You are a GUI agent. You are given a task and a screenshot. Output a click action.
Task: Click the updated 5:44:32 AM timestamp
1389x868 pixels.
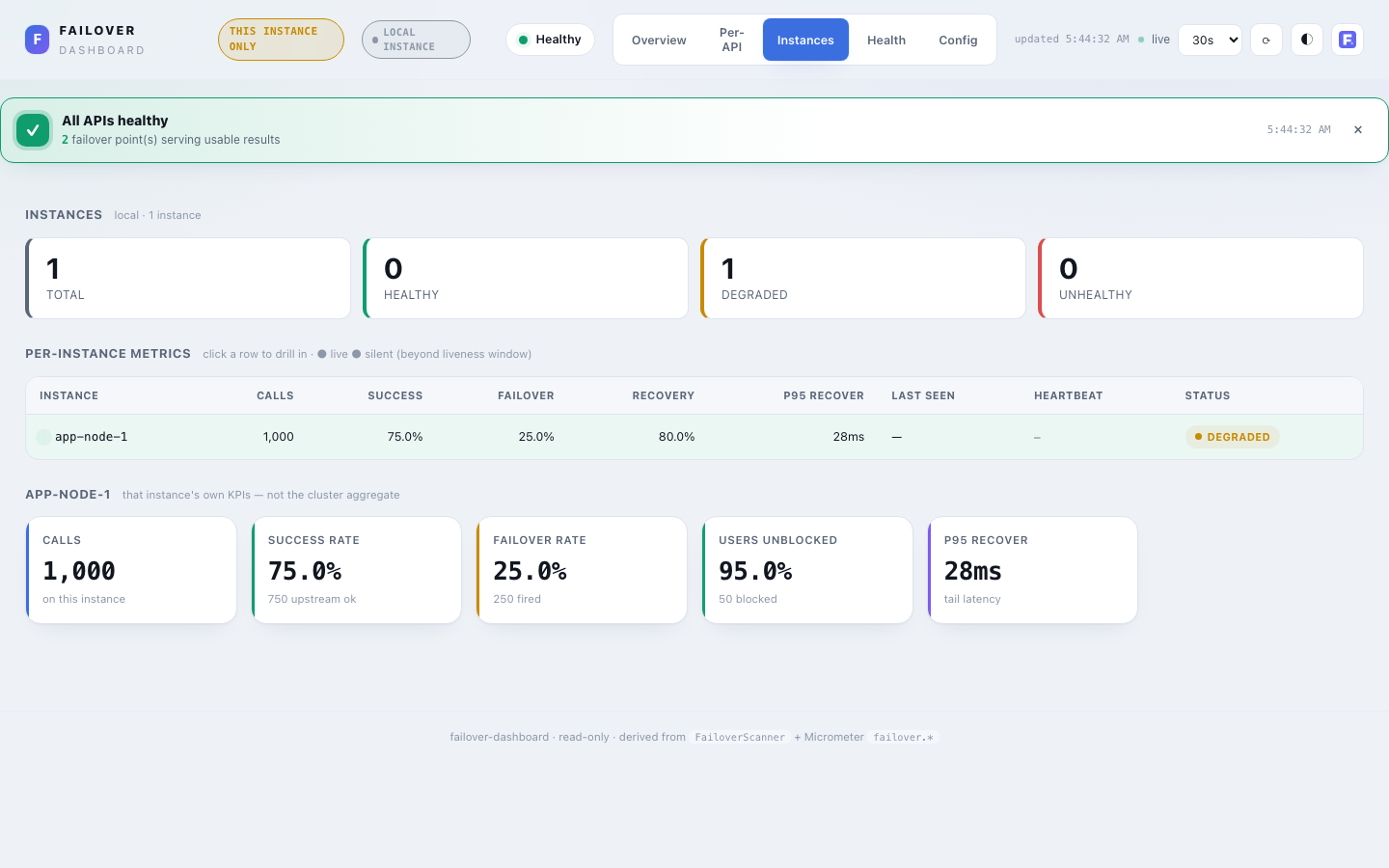(x=1072, y=40)
